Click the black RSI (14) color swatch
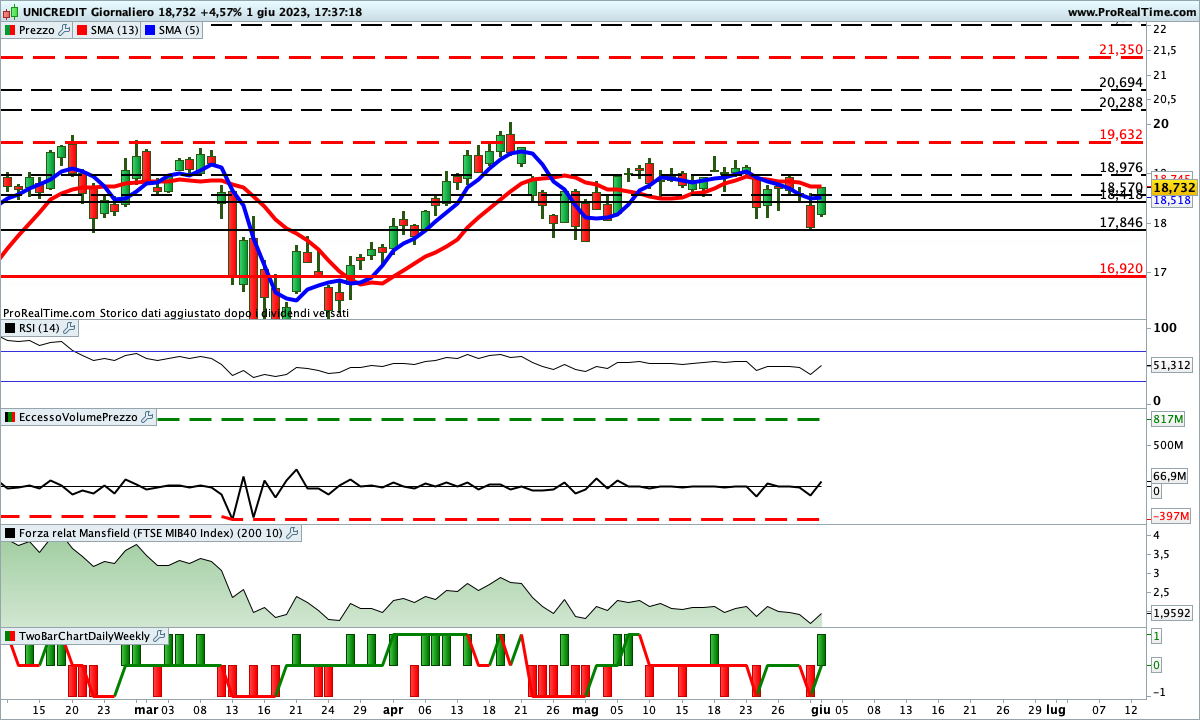 point(10,328)
